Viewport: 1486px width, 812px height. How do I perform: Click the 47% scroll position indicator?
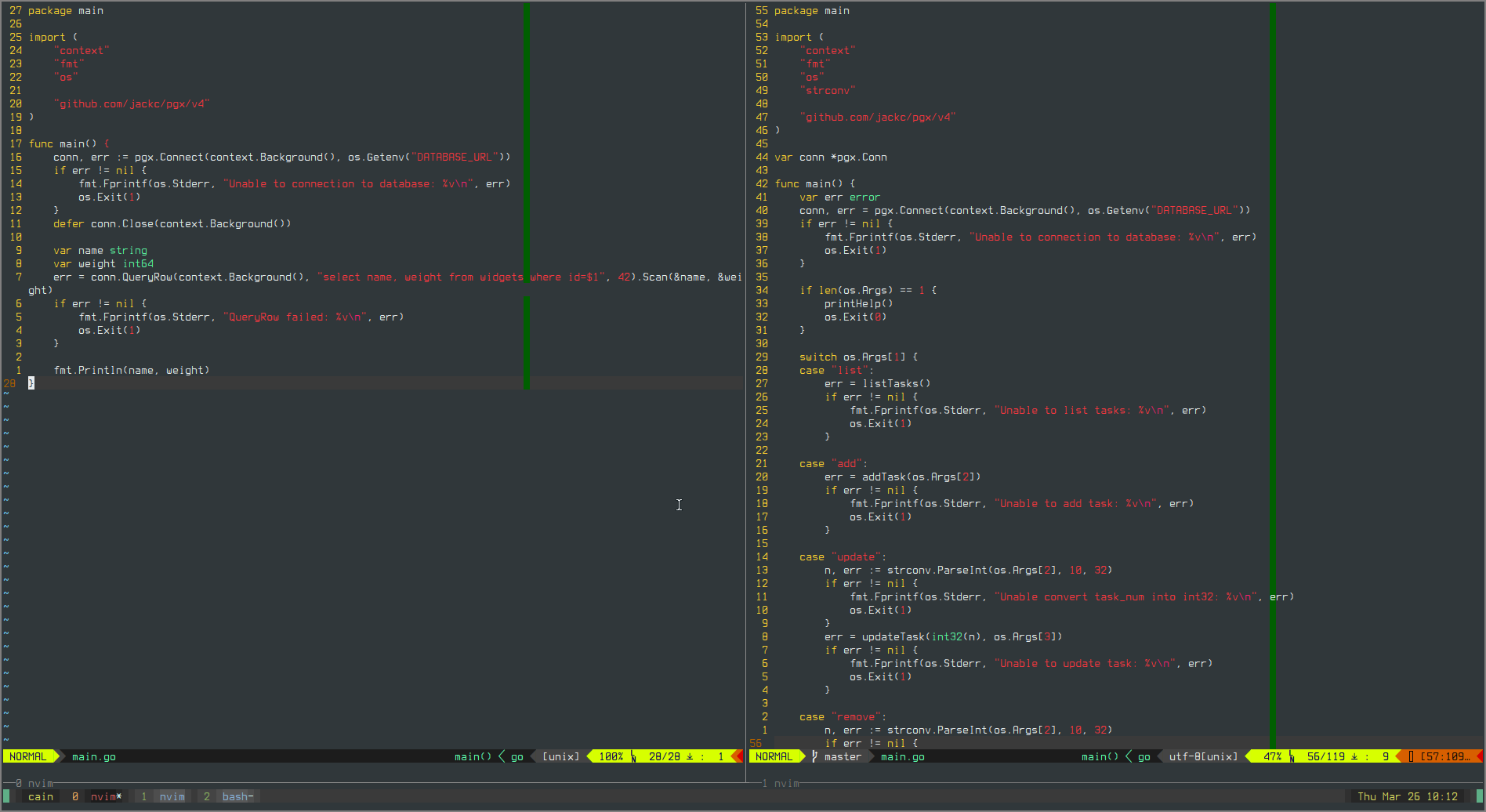(x=1272, y=756)
